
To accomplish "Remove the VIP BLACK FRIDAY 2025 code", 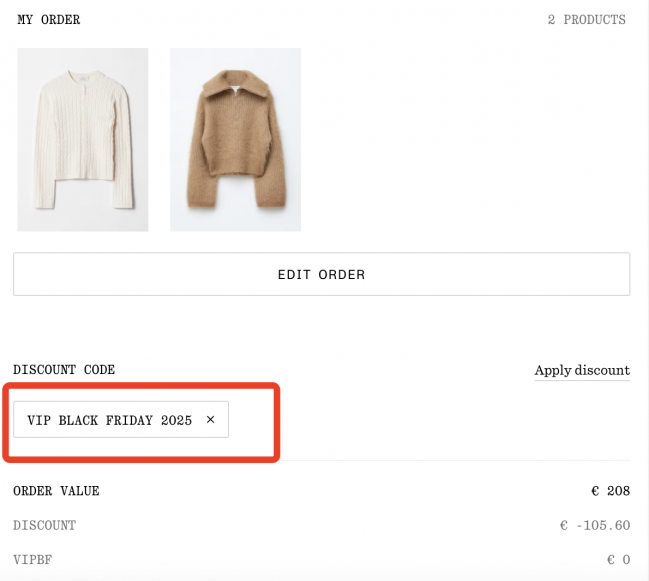I will tap(210, 420).
